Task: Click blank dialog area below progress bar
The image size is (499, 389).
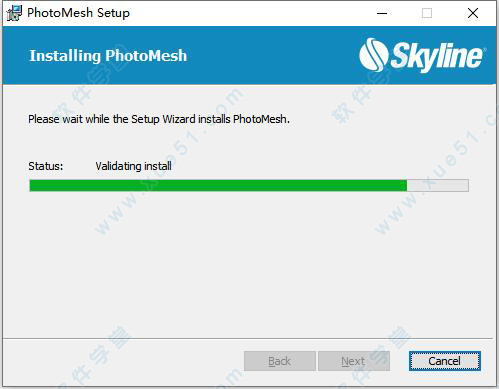Action: coord(248,263)
